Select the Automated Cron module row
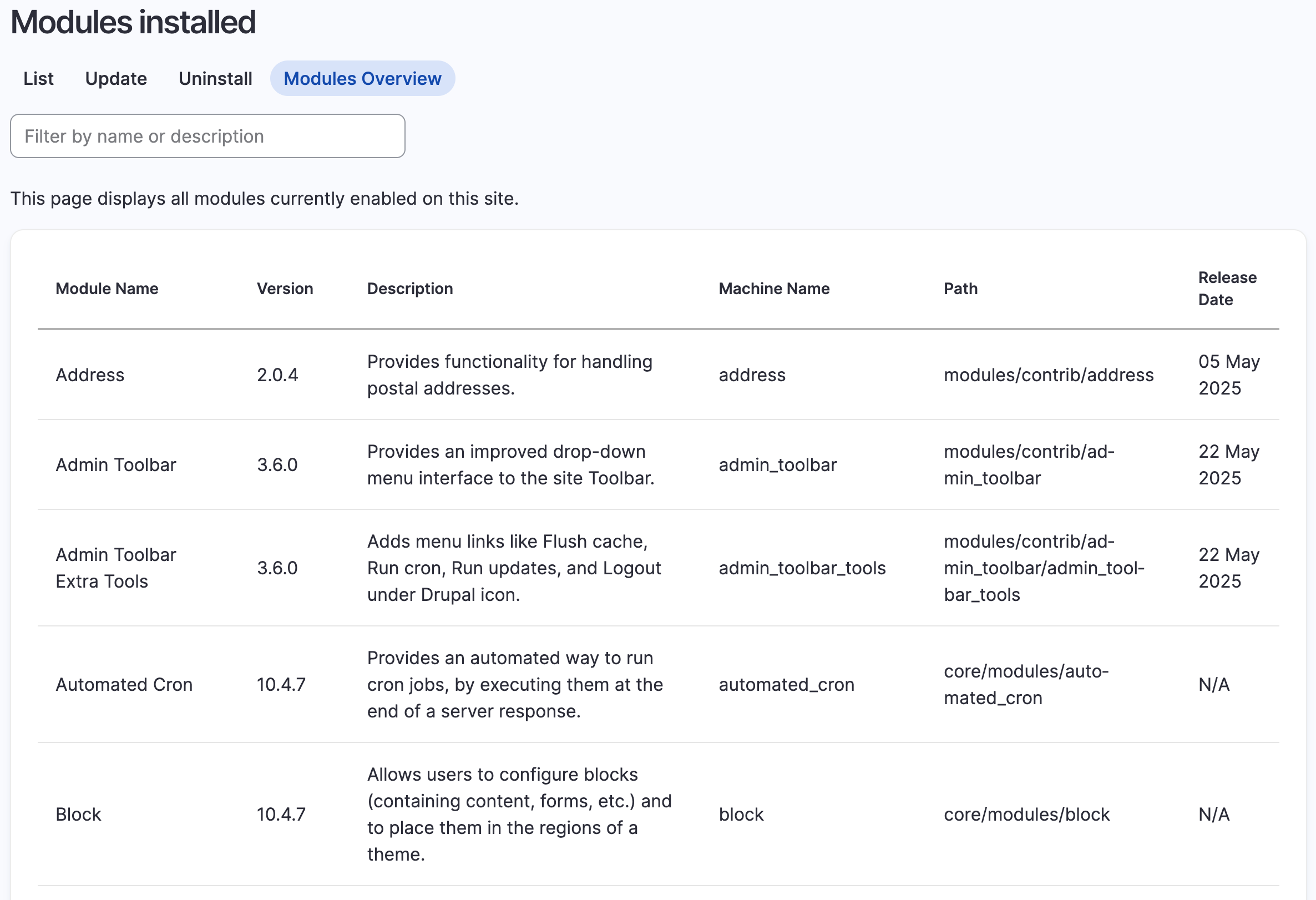The width and height of the screenshot is (1316, 900). click(124, 684)
